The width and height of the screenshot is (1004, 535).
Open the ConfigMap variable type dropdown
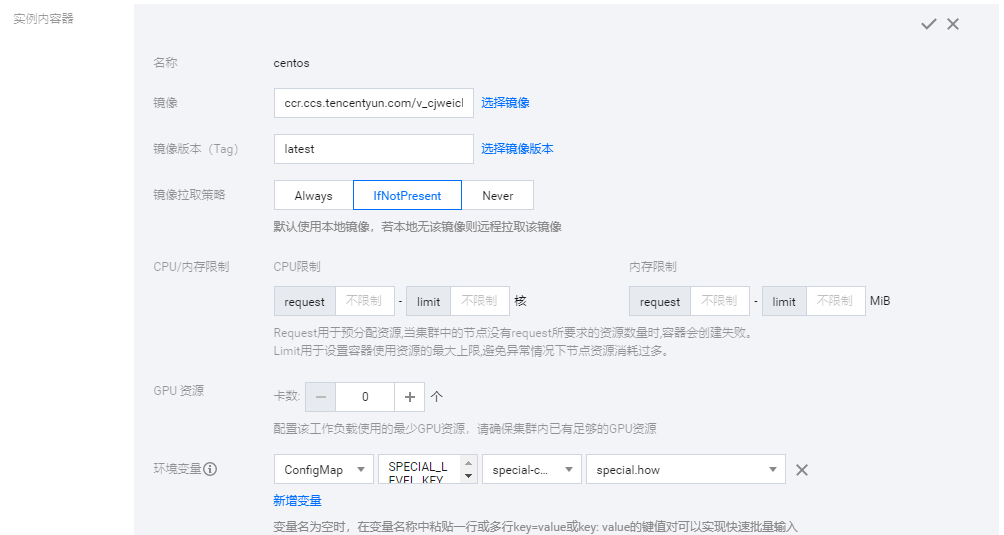[323, 470]
